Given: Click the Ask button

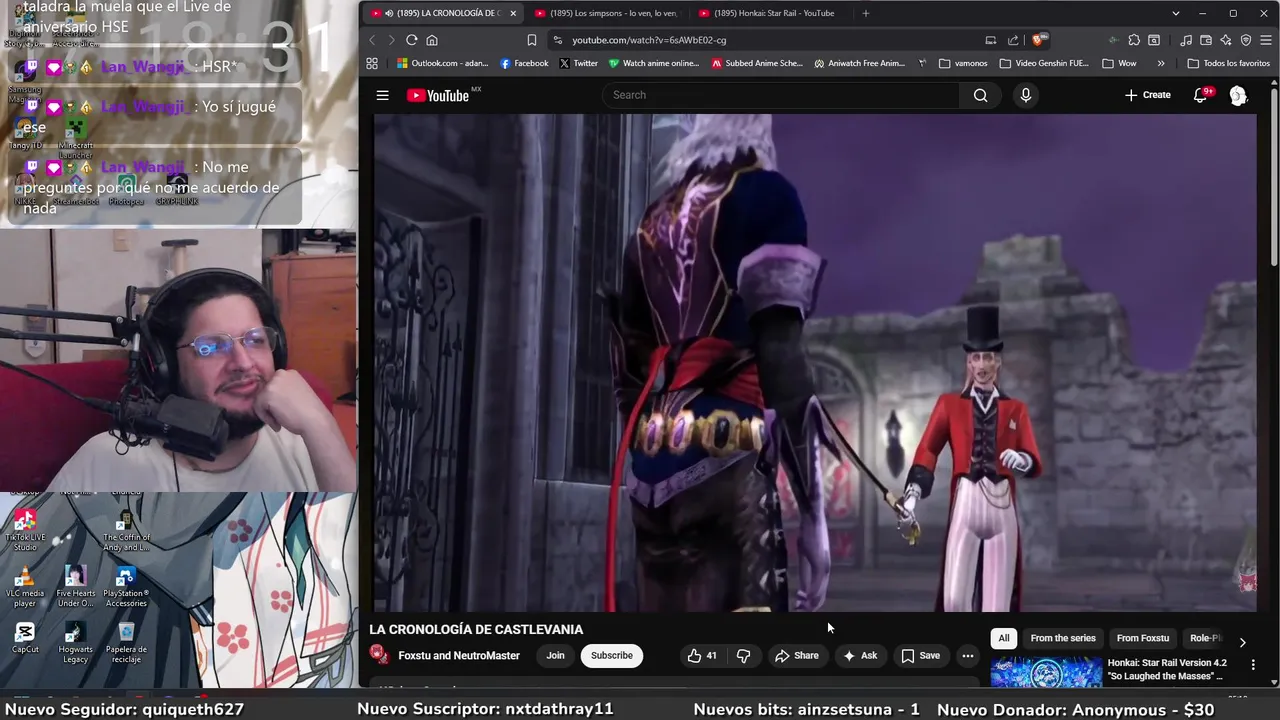Looking at the screenshot, I should point(860,656).
